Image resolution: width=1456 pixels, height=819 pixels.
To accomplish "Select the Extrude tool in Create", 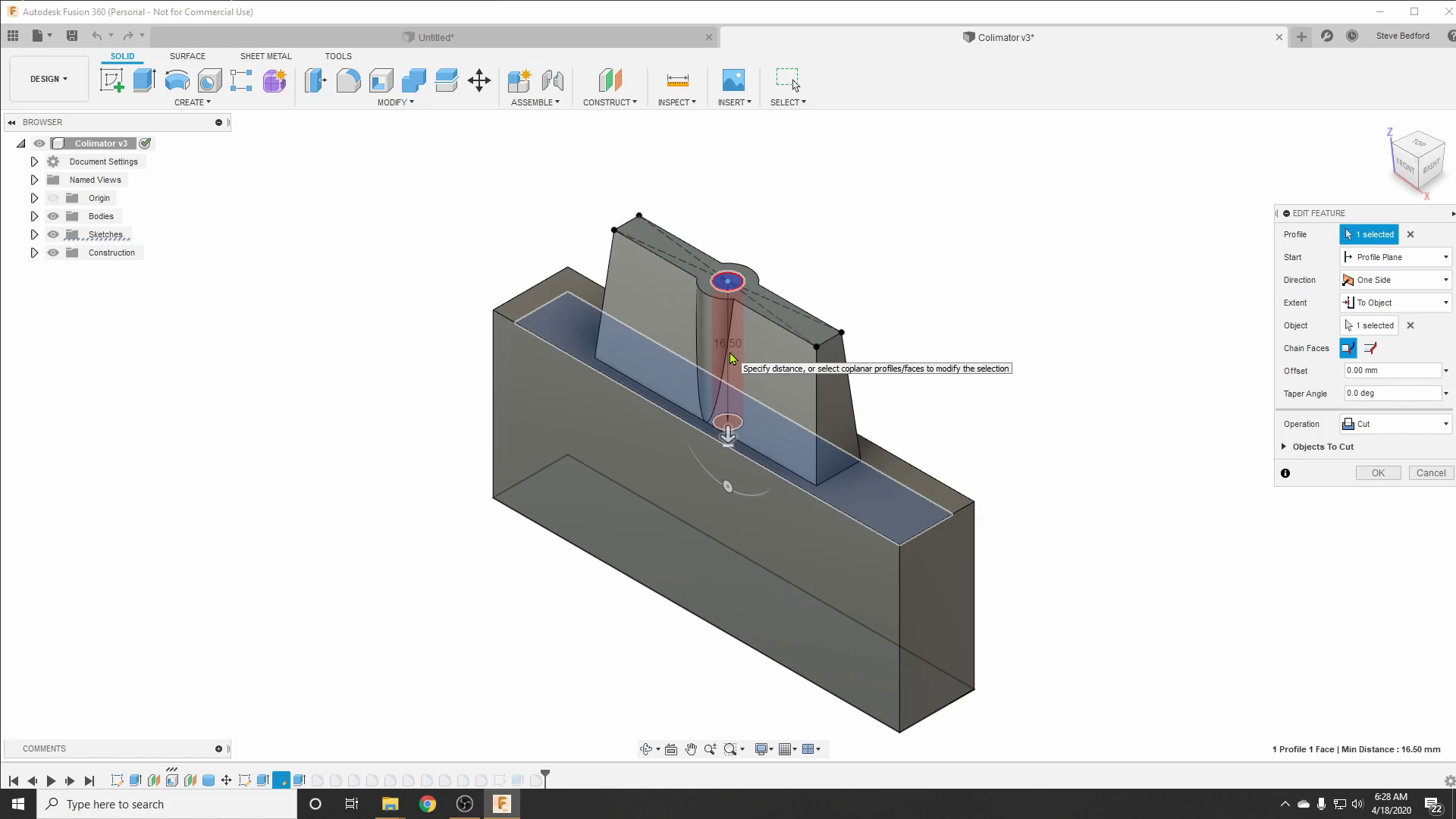I will pos(144,80).
